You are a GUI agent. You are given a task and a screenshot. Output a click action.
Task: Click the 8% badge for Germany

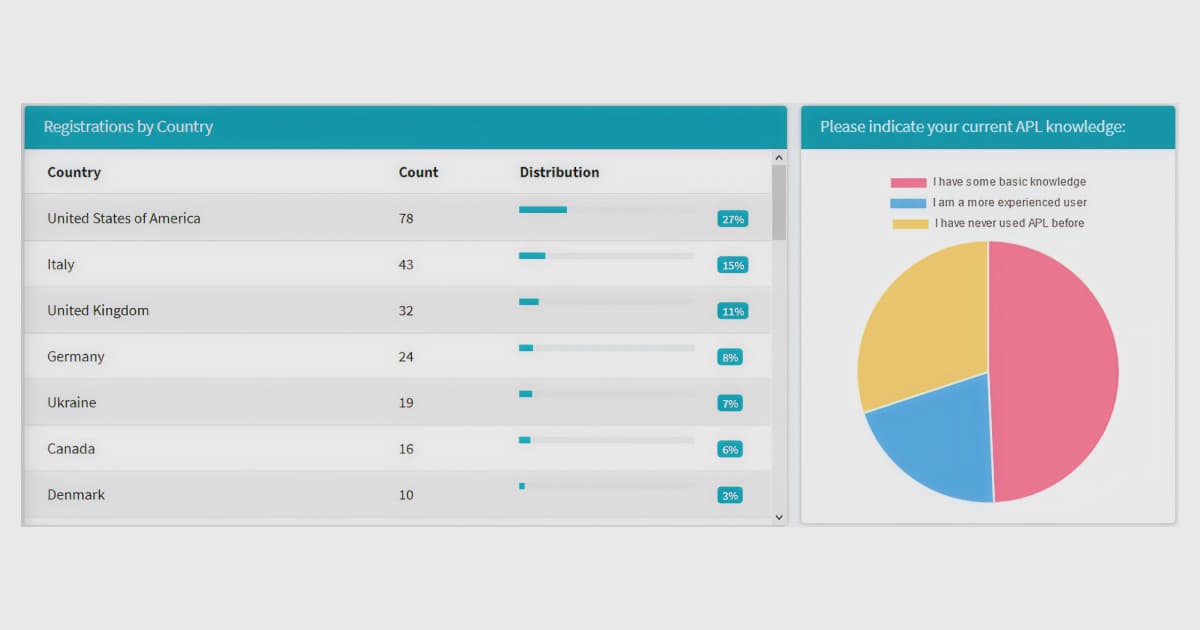[x=730, y=357]
